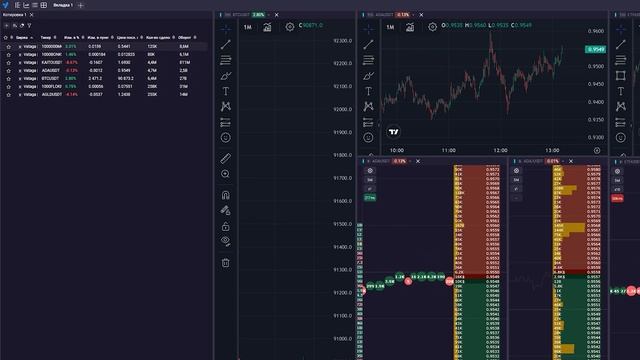The height and width of the screenshot is (360, 640).
Task: Click TradingView logo in ADAUSDT chart
Action: coord(393,132)
